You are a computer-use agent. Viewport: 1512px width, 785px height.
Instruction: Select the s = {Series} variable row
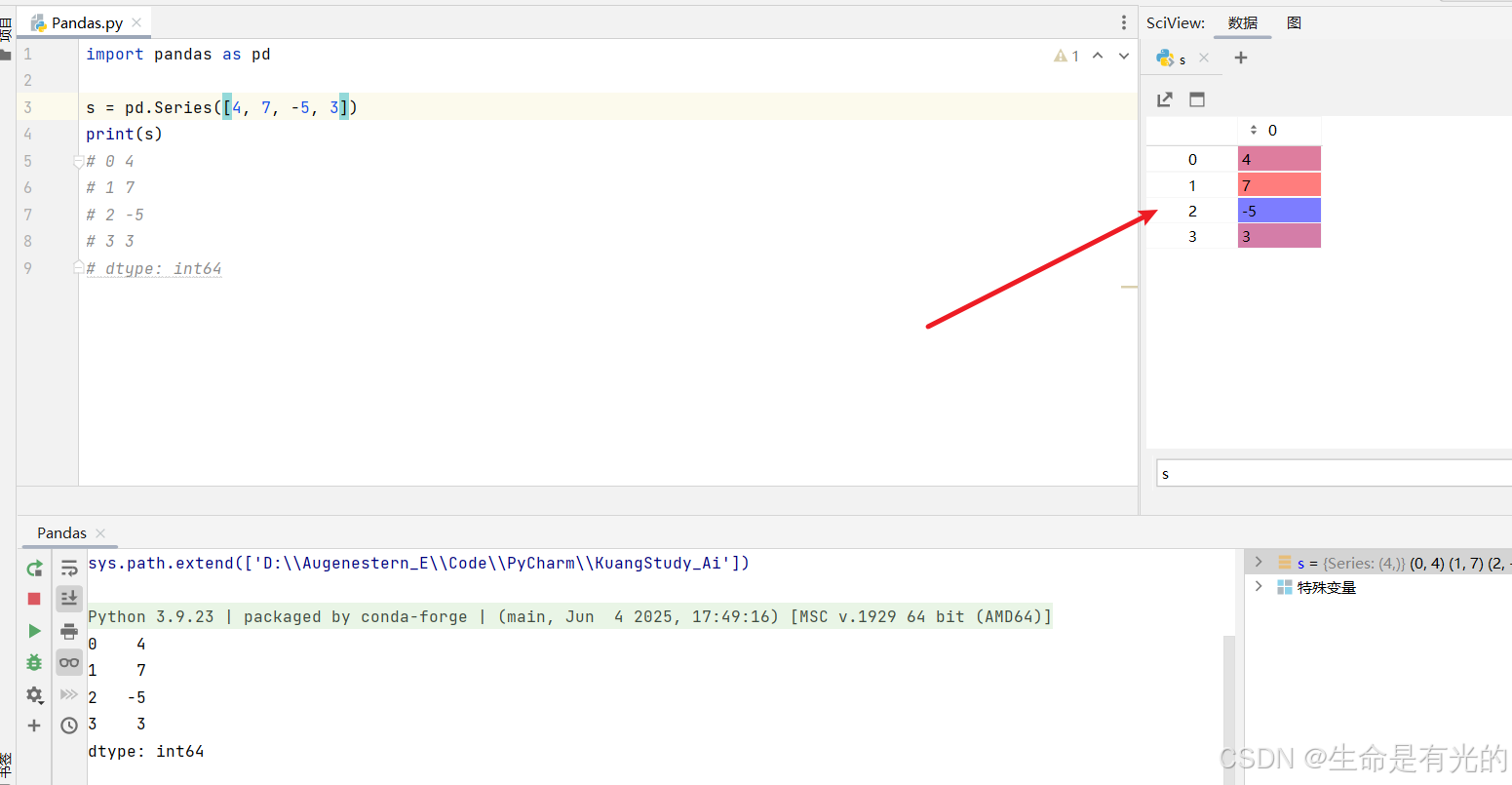click(1379, 563)
